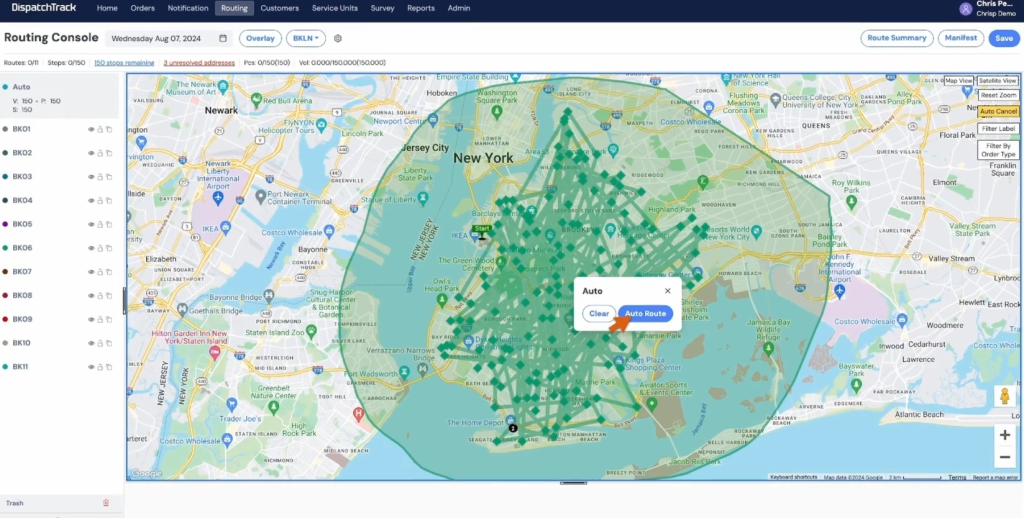The height and width of the screenshot is (518, 1024).
Task: Close the Auto popup with X
Action: [667, 291]
